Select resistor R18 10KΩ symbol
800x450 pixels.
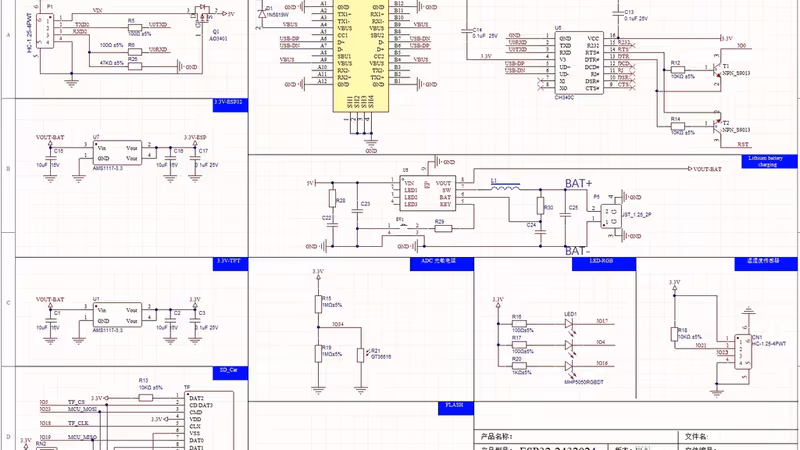tap(674, 334)
